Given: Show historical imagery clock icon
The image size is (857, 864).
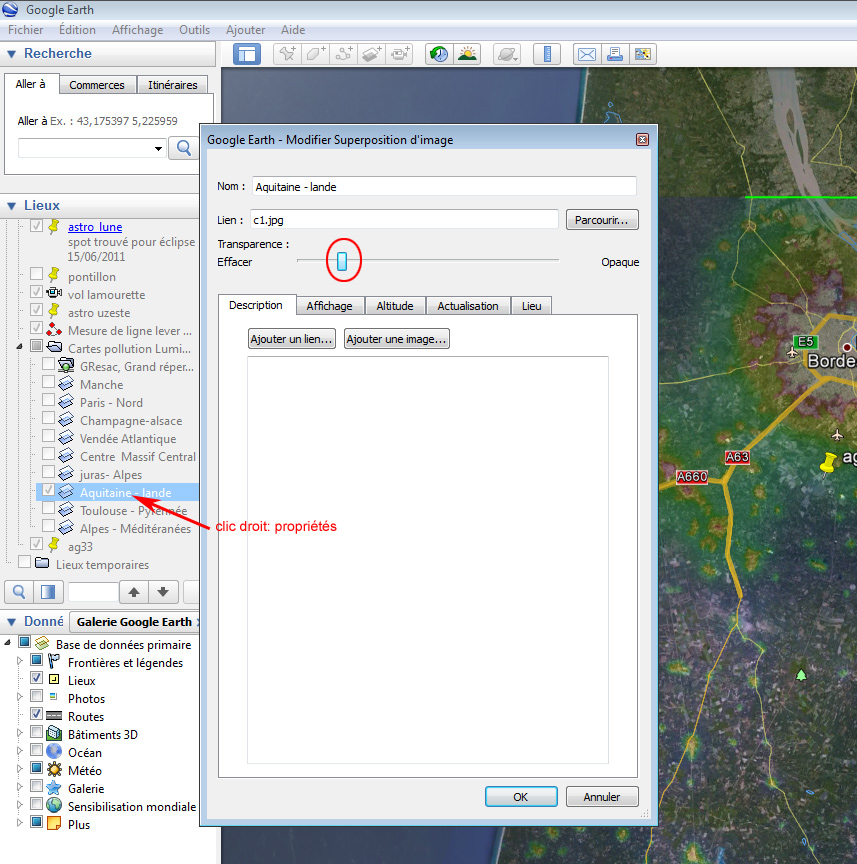Looking at the screenshot, I should (439, 54).
